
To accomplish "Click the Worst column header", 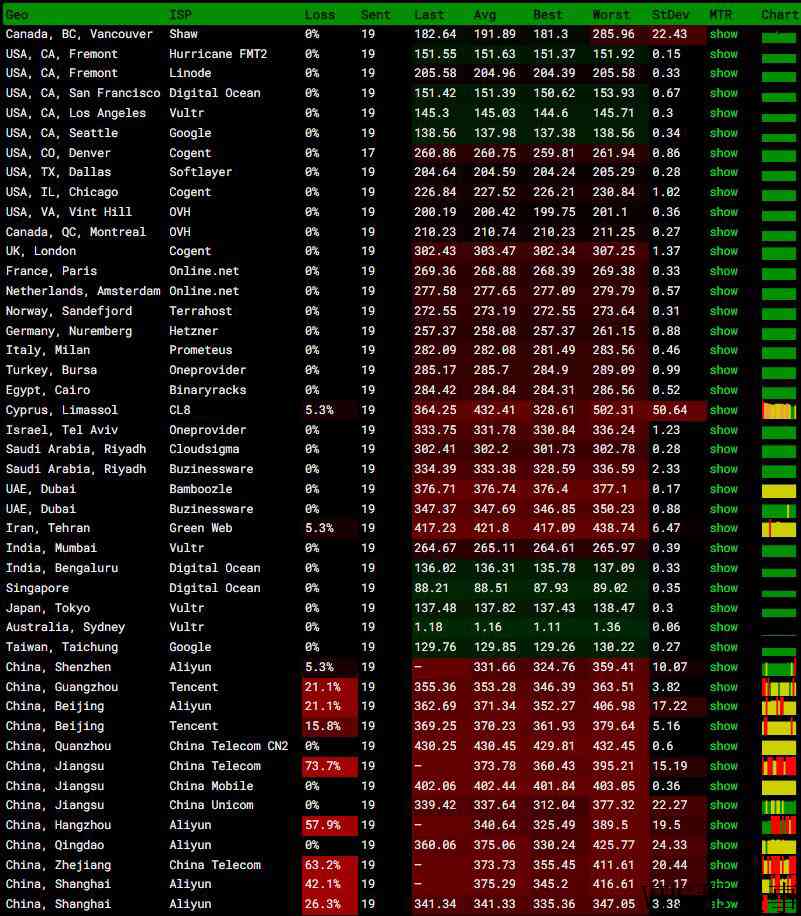I will coord(611,15).
